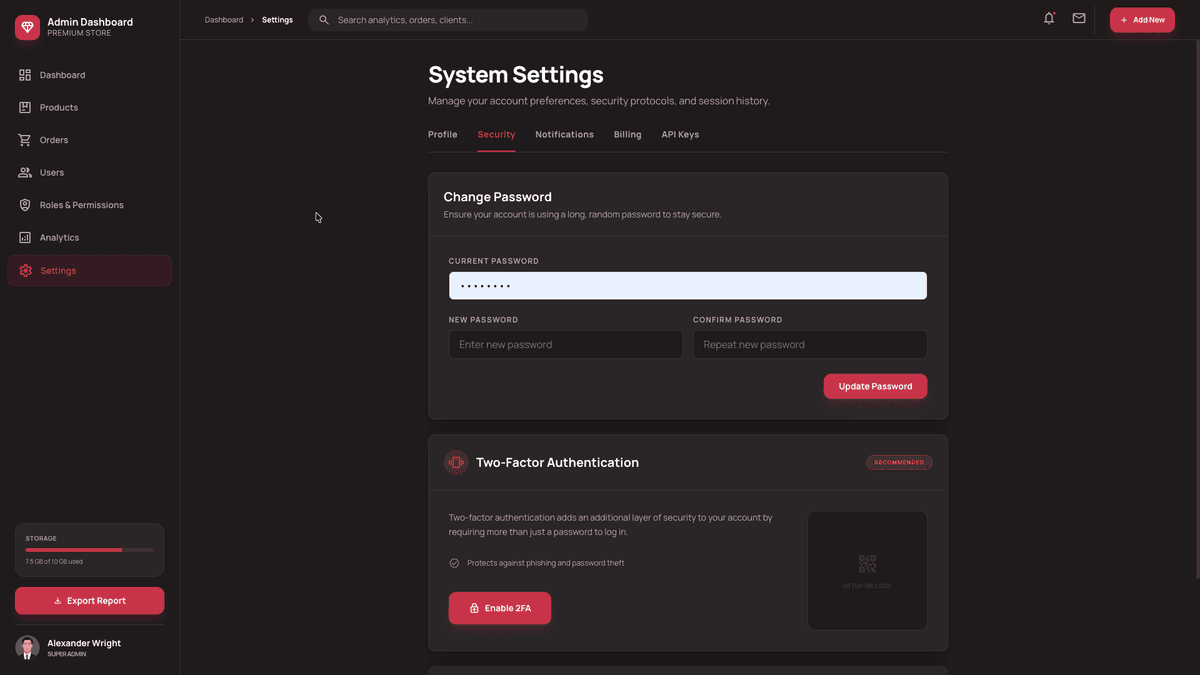Screen dimensions: 1200x675
Task: Click the Settings gear icon in sidebar
Action: click(x=23, y=271)
